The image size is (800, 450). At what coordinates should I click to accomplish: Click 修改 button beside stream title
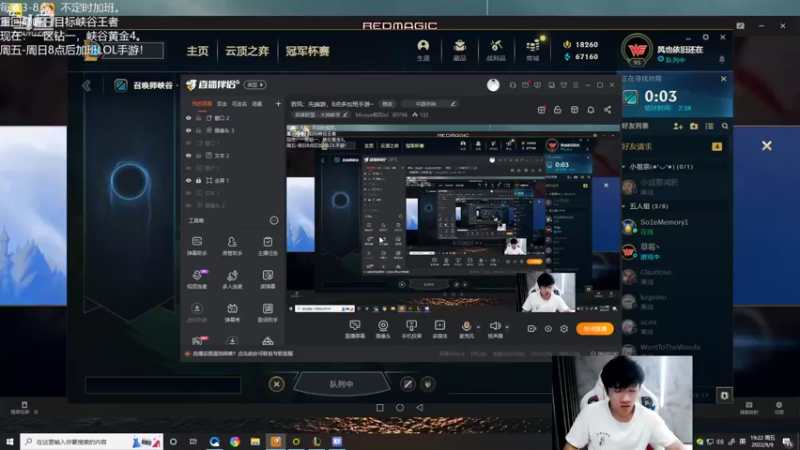(388, 104)
